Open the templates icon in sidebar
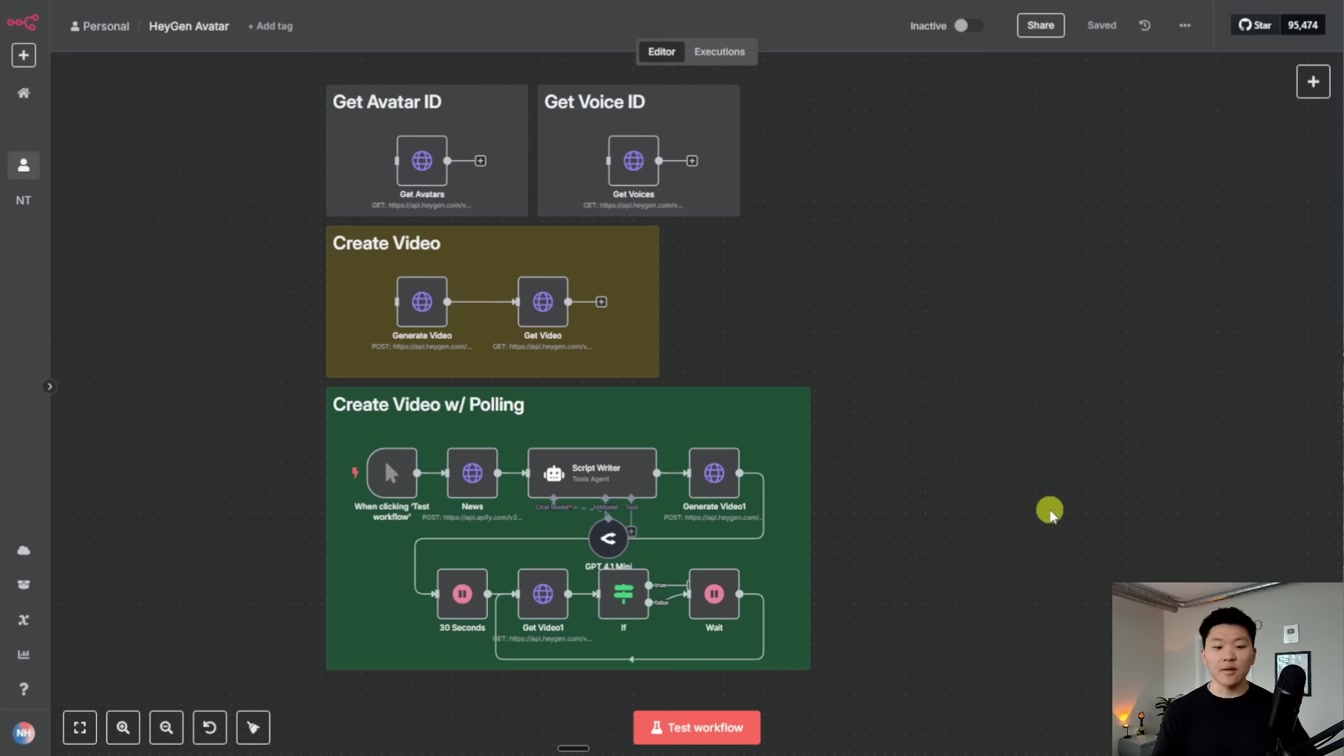Image resolution: width=1344 pixels, height=756 pixels. point(24,585)
